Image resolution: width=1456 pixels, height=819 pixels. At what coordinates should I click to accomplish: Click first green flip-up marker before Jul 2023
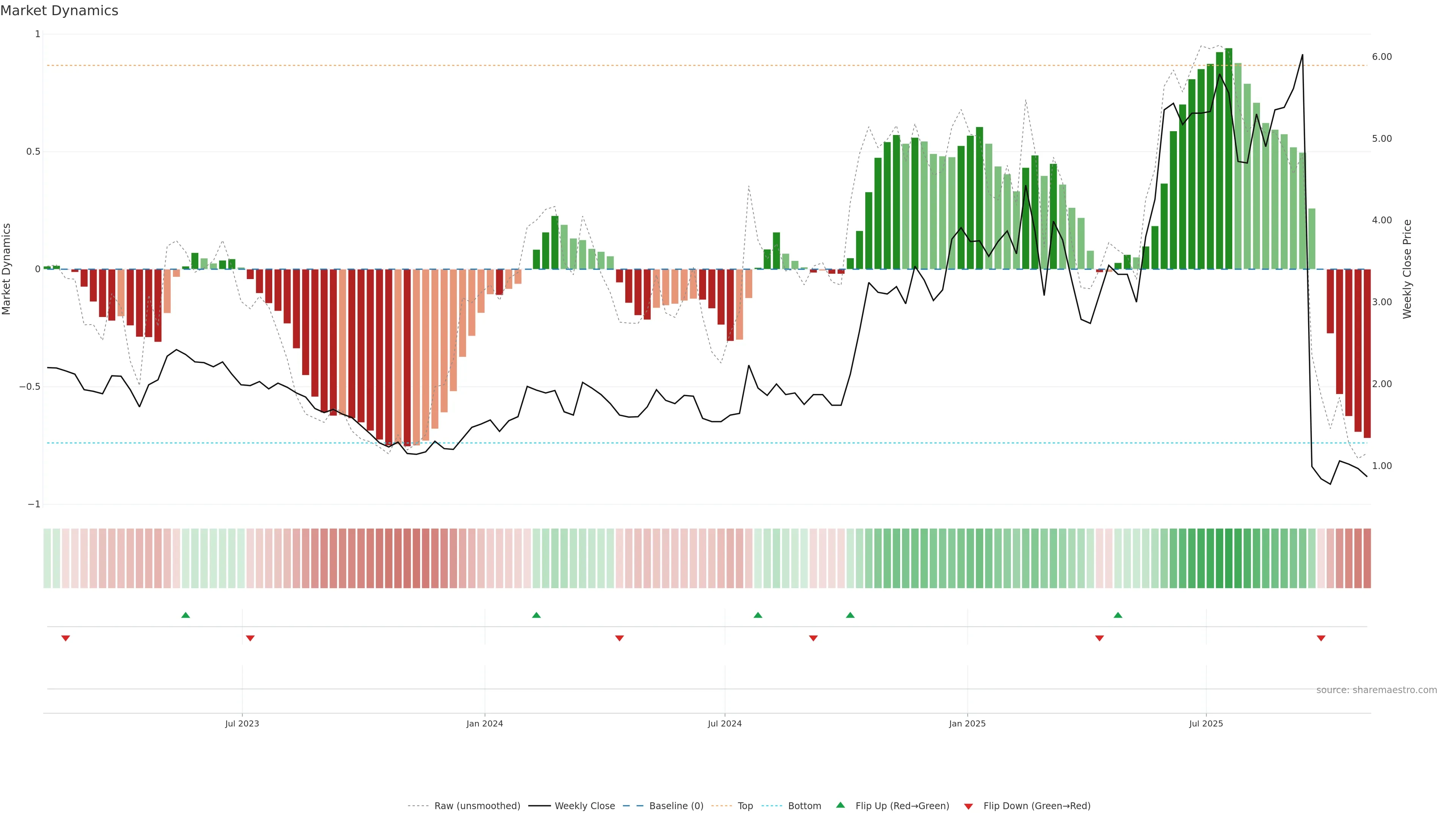[185, 615]
